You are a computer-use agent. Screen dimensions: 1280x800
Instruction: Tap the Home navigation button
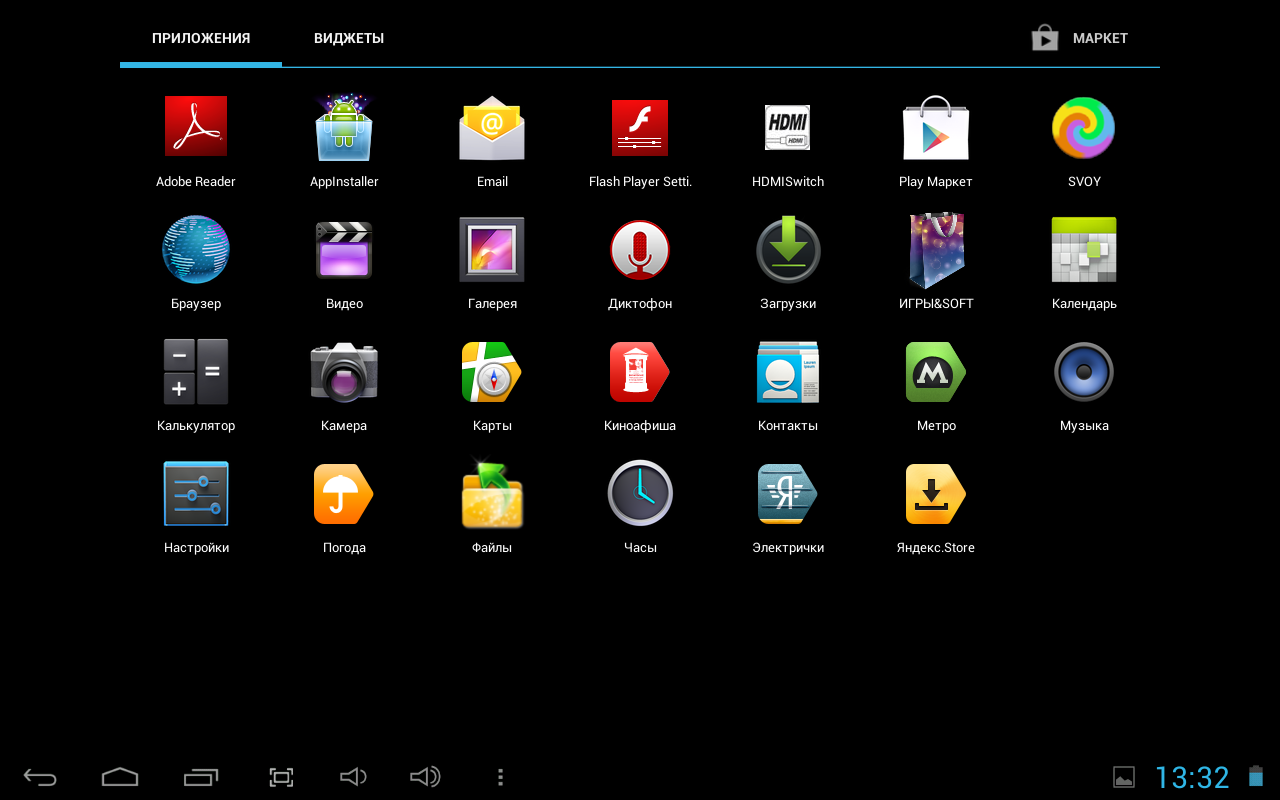point(120,777)
